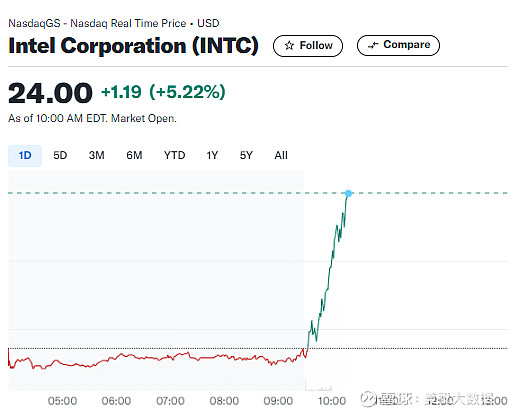This screenshot has height=414, width=508.
Task: Click the 'As of 10:00 AM EDT' text
Action: tap(57, 118)
